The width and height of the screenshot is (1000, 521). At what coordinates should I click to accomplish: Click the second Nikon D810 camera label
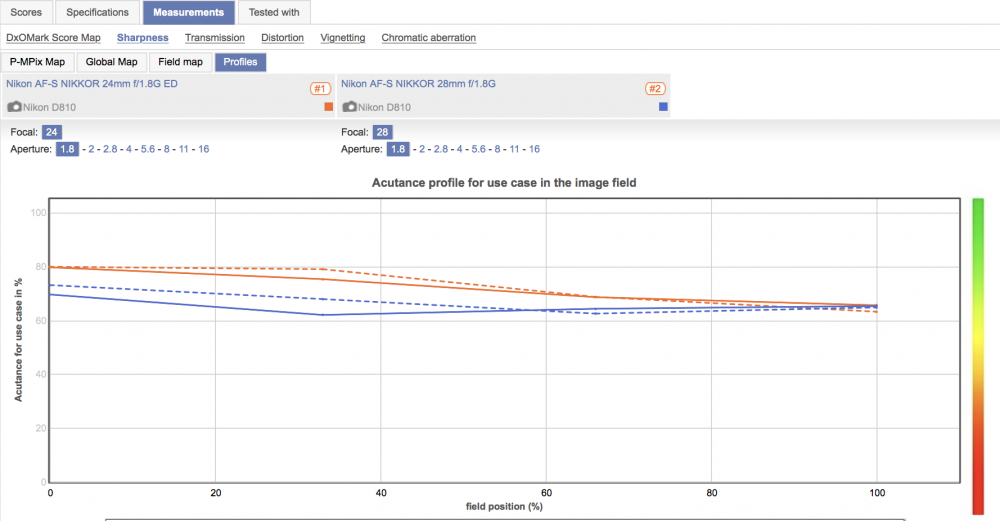[x=385, y=107]
